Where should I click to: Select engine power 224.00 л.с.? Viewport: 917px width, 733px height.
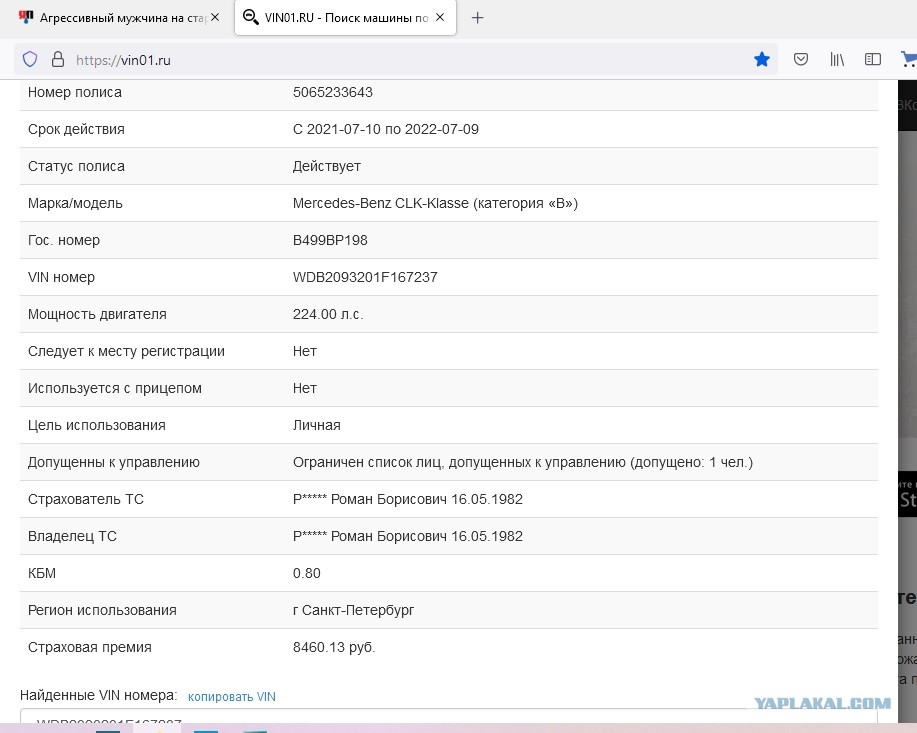coord(328,314)
